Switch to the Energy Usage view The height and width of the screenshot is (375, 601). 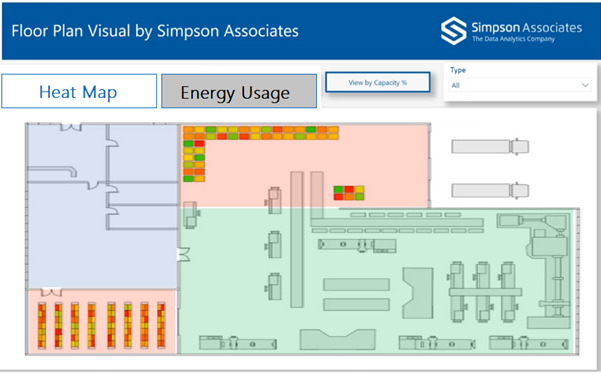coord(239,91)
